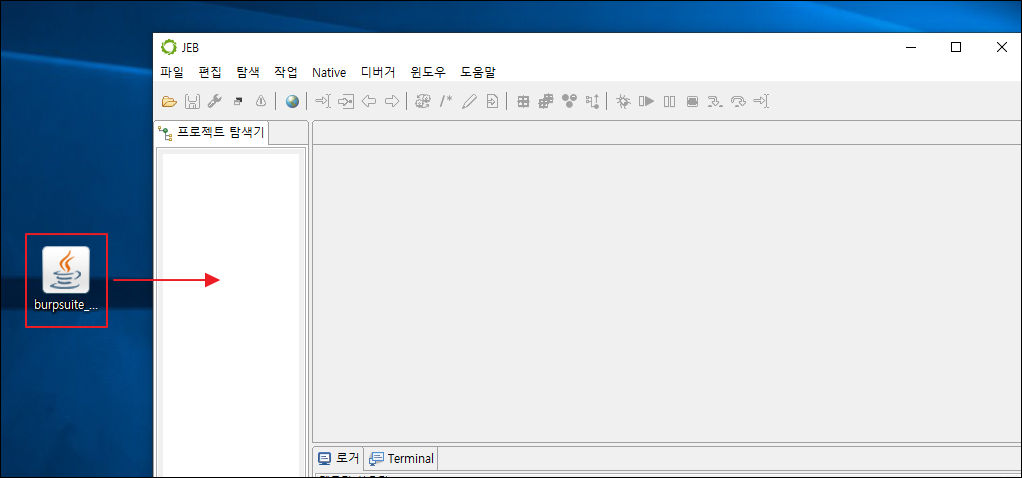The height and width of the screenshot is (478, 1022).
Task: Click the three circles graph icon
Action: pos(570,100)
